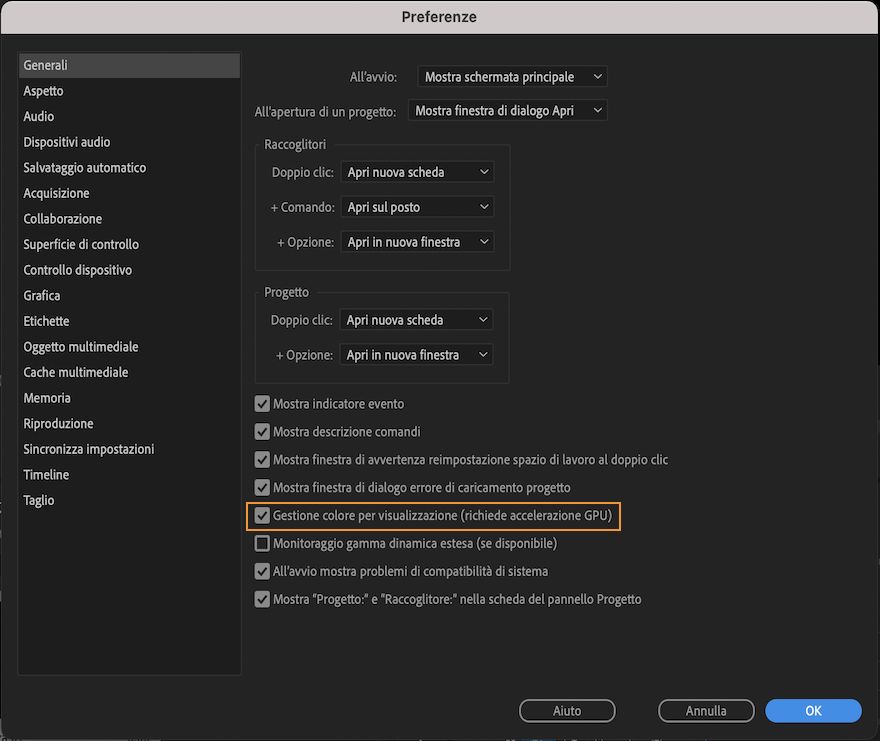
Task: Select the "Cache multimediale" section
Action: (75, 371)
